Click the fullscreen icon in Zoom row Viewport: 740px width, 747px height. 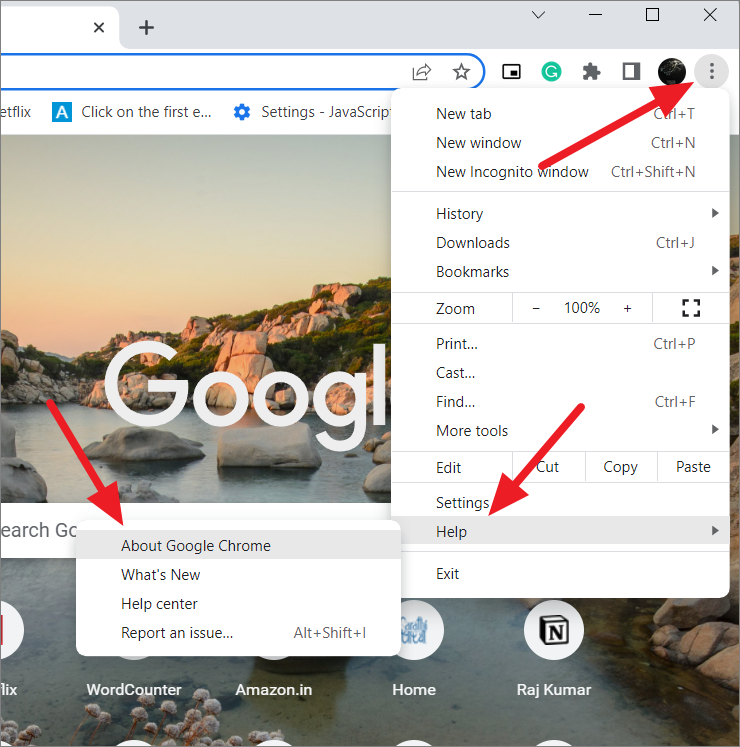pyautogui.click(x=690, y=308)
